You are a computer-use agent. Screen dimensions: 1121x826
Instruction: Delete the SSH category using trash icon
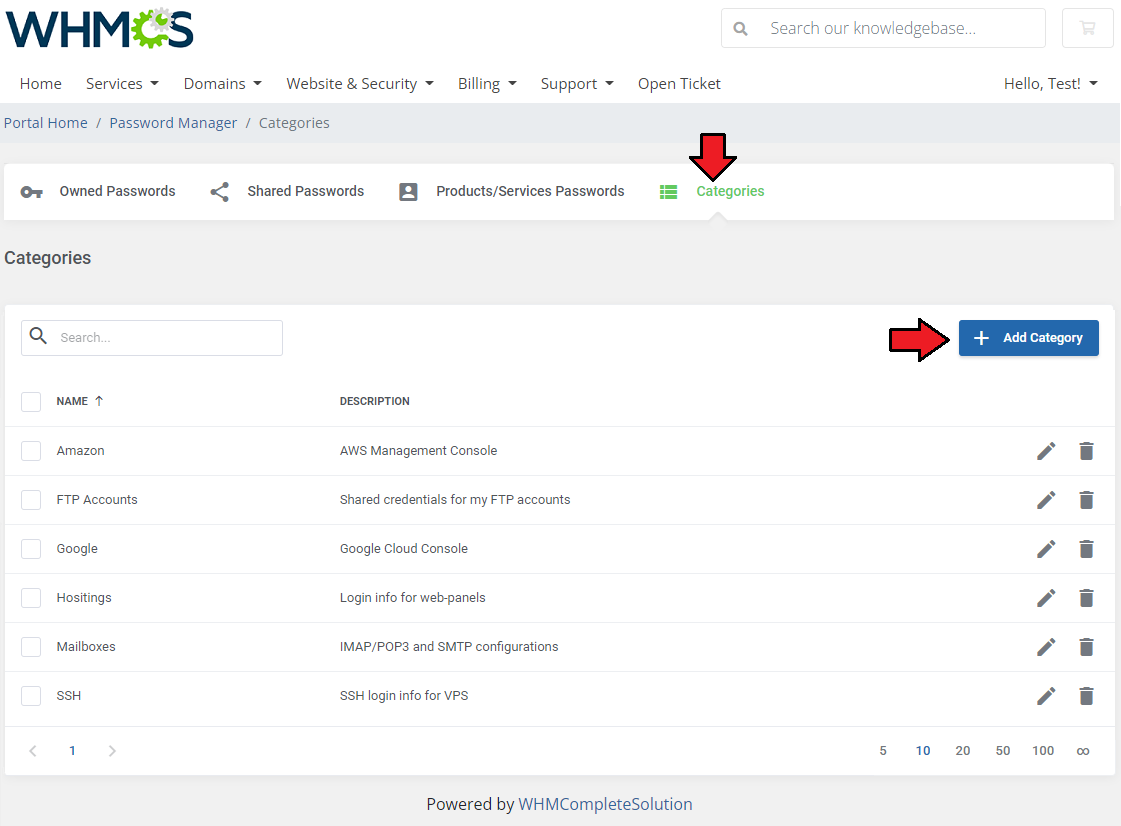(1086, 696)
